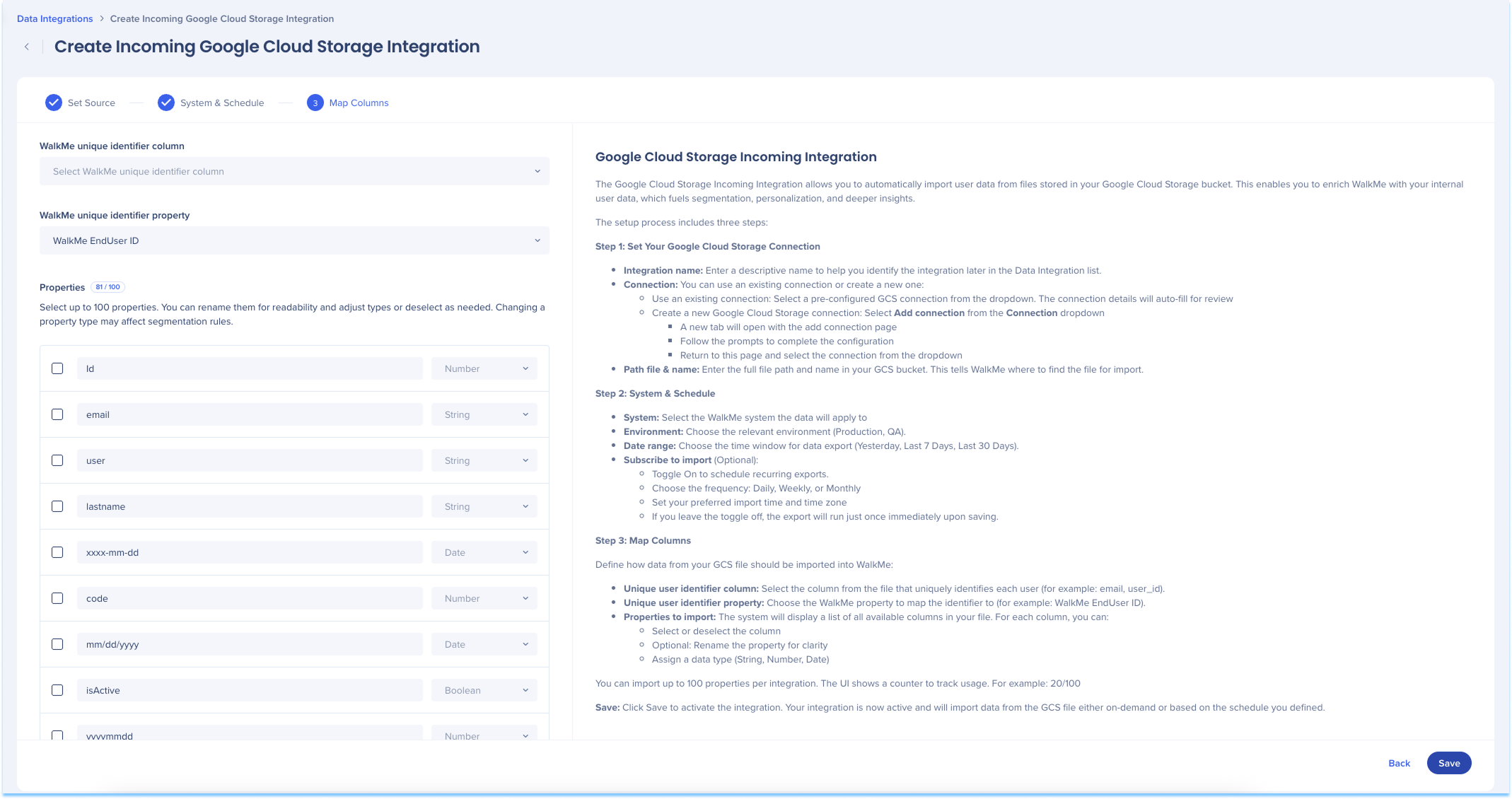Screen dimensions: 1512x799
Task: Click the WalkMe unique identifier property label
Action: [115, 216]
